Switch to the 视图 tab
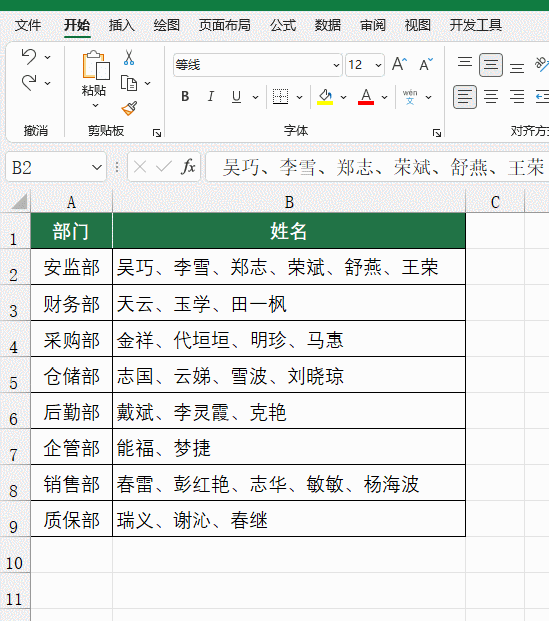Viewport: 549px width, 621px height. [x=417, y=25]
